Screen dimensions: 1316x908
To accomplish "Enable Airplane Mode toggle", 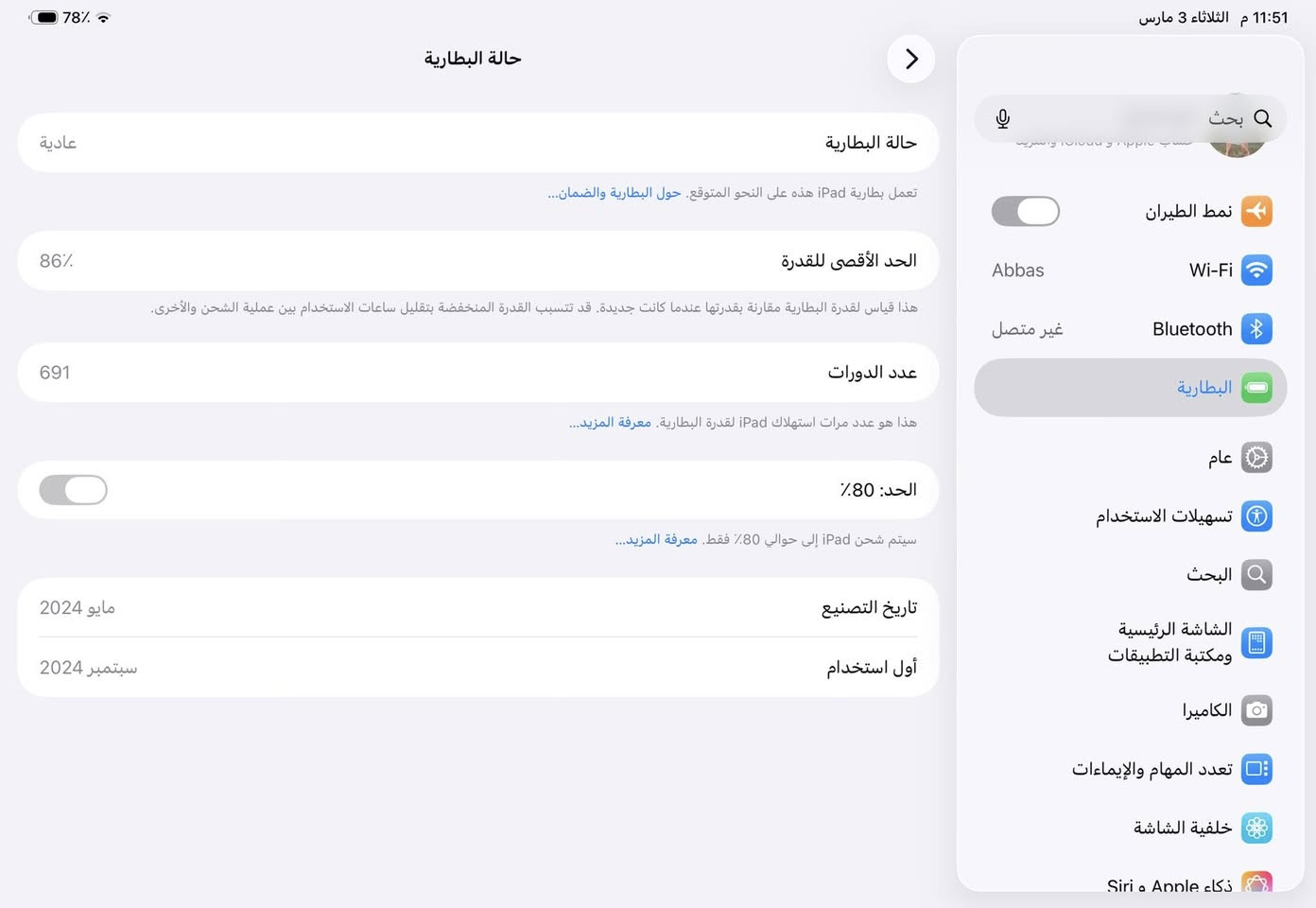I will [x=1026, y=211].
